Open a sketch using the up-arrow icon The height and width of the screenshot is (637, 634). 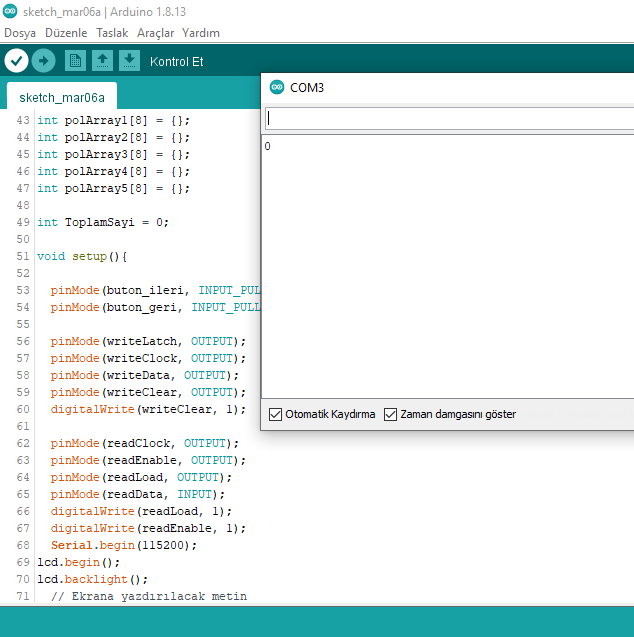tap(102, 61)
